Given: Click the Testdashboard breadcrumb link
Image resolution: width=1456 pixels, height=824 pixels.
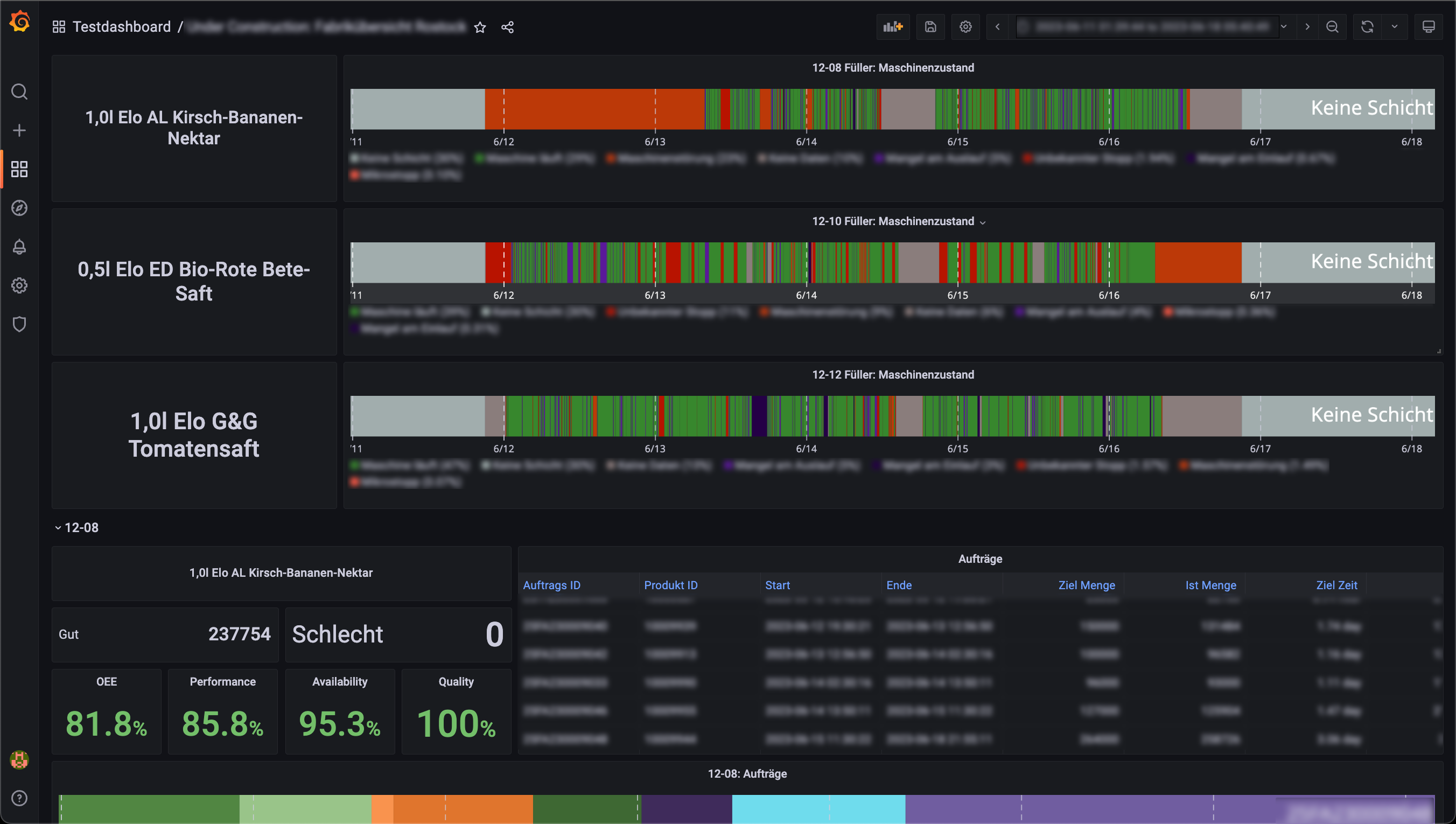Looking at the screenshot, I should (x=121, y=26).
